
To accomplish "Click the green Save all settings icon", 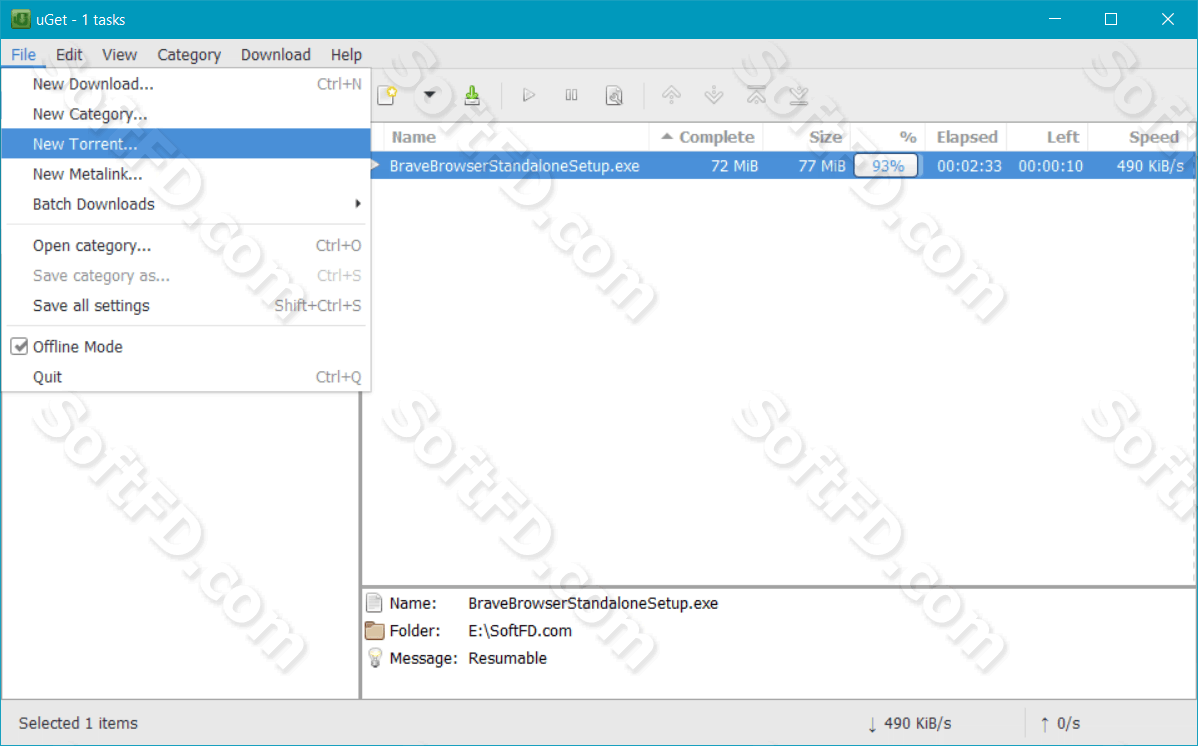I will click(x=472, y=95).
